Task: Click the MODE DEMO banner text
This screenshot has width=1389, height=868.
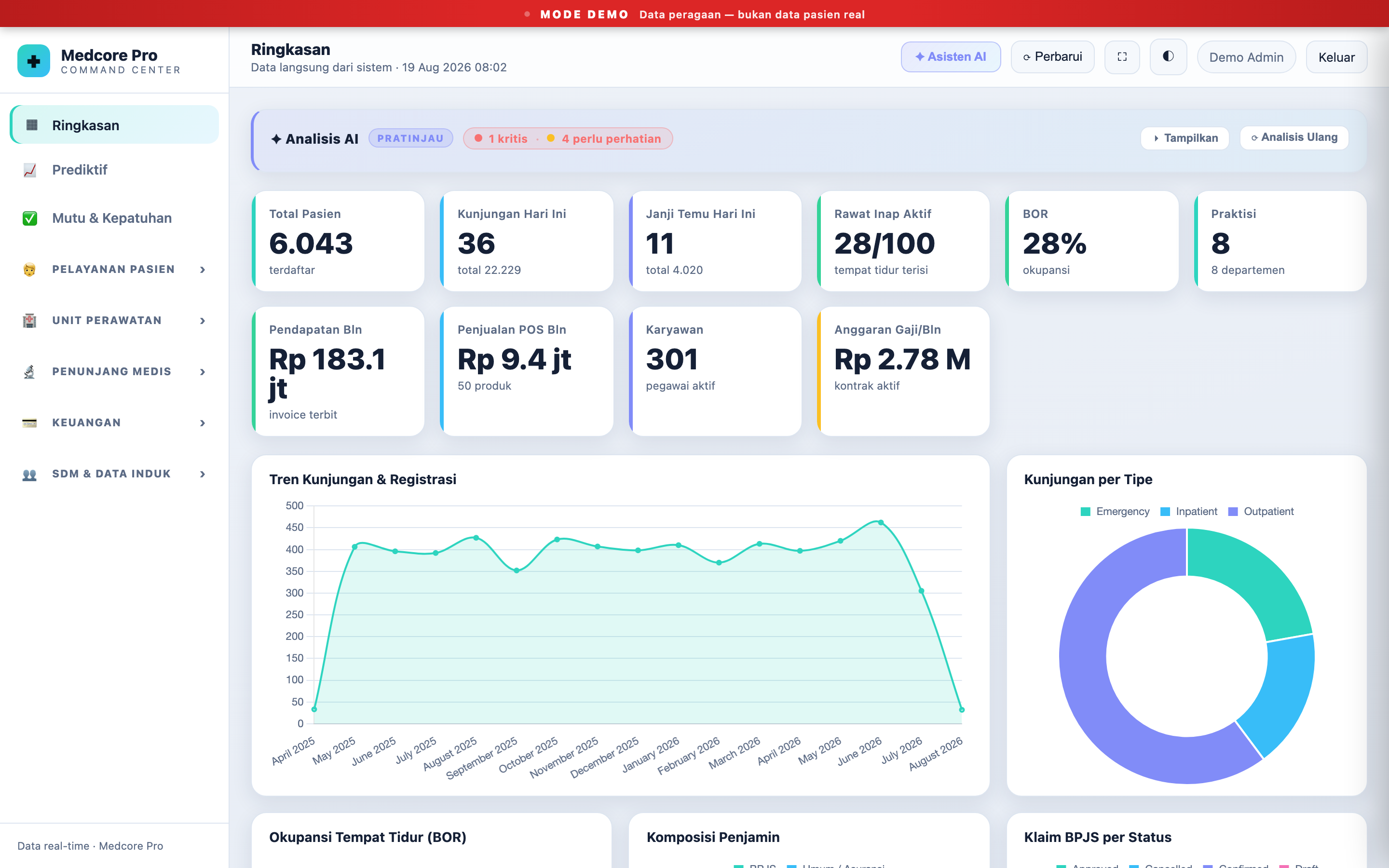Action: coord(585,14)
